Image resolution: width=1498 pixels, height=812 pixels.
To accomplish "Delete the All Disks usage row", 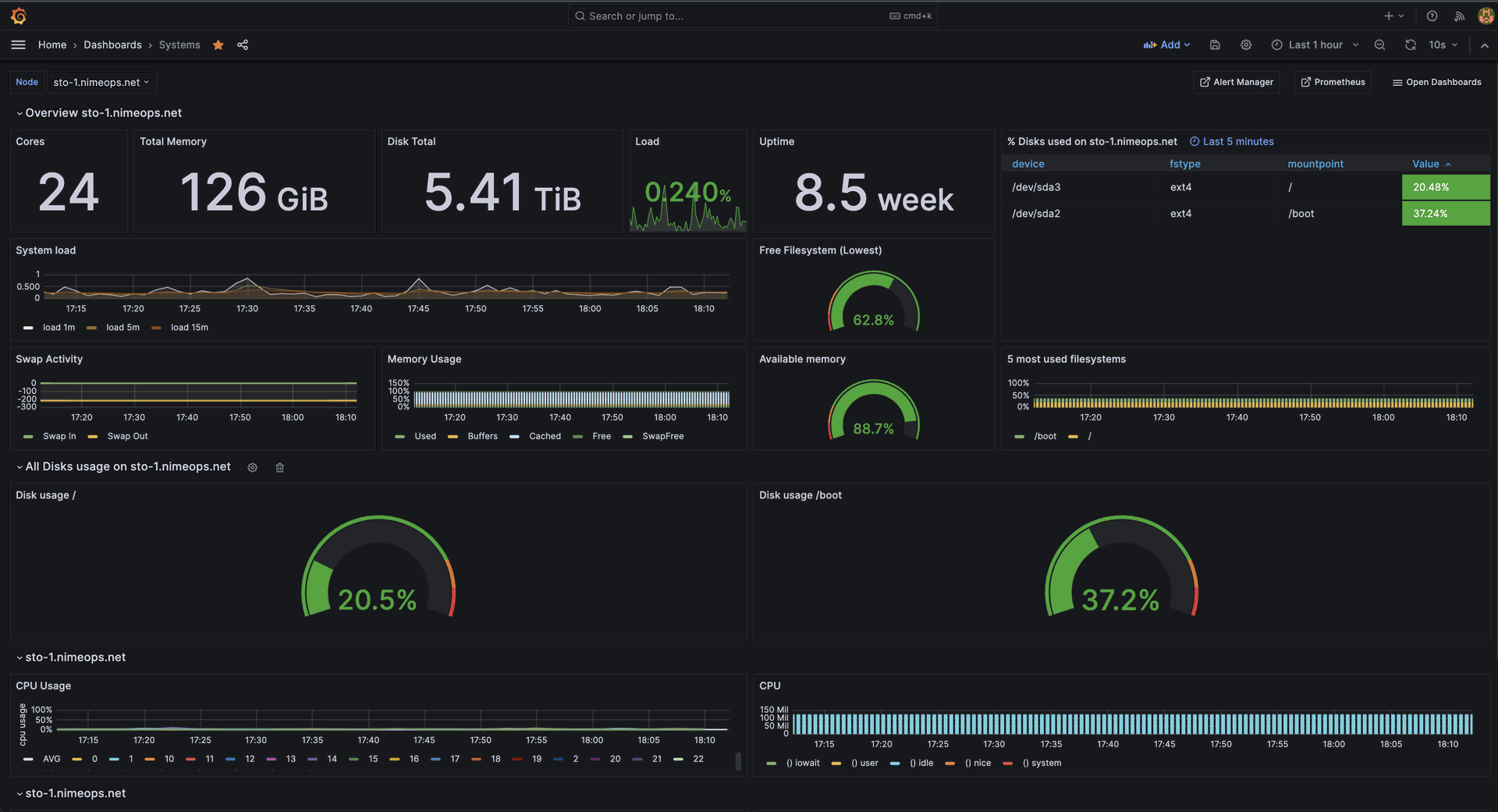I will (x=279, y=467).
